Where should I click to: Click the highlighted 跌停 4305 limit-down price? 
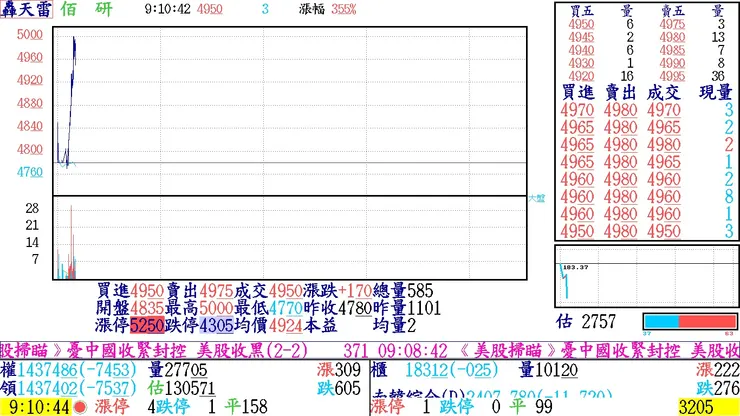click(x=216, y=325)
